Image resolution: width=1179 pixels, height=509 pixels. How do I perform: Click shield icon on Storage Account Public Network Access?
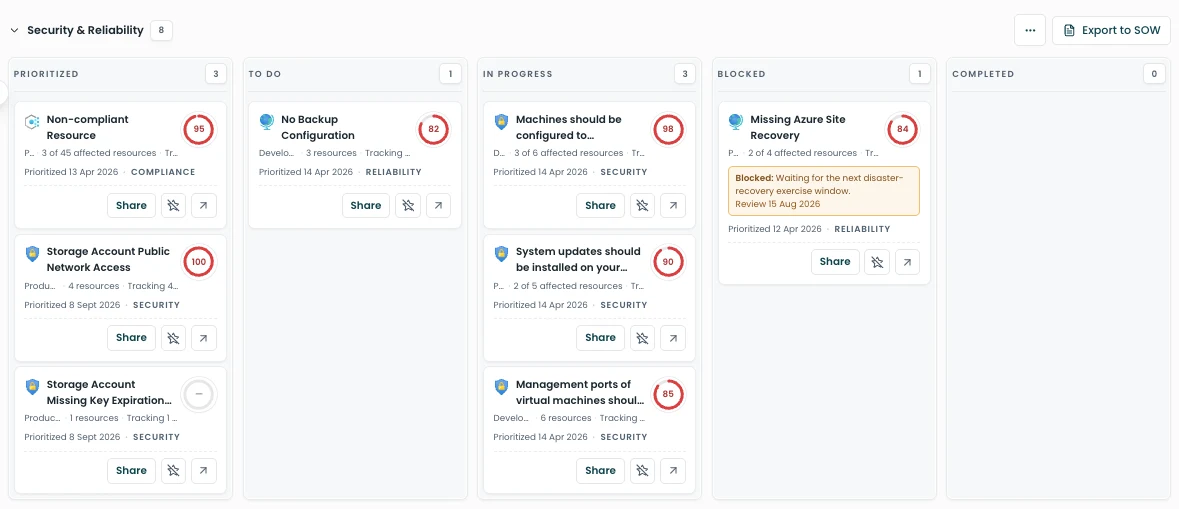(32, 253)
